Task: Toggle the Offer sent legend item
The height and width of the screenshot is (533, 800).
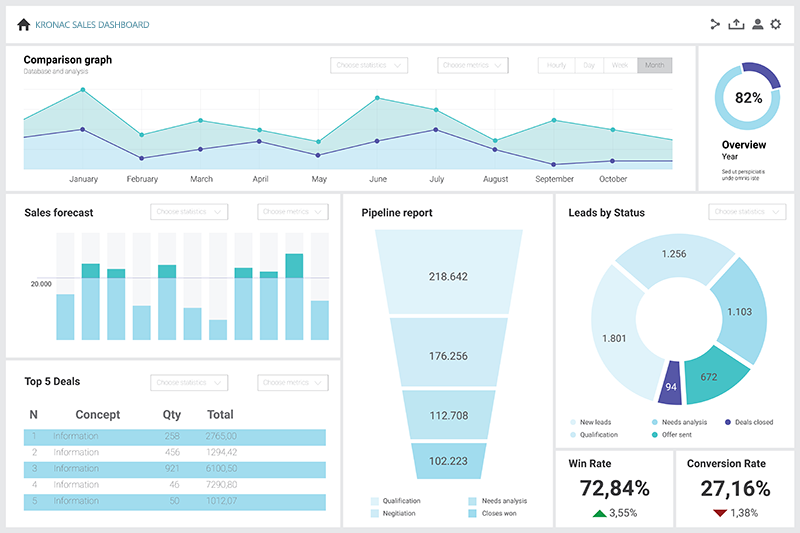Action: [x=676, y=435]
